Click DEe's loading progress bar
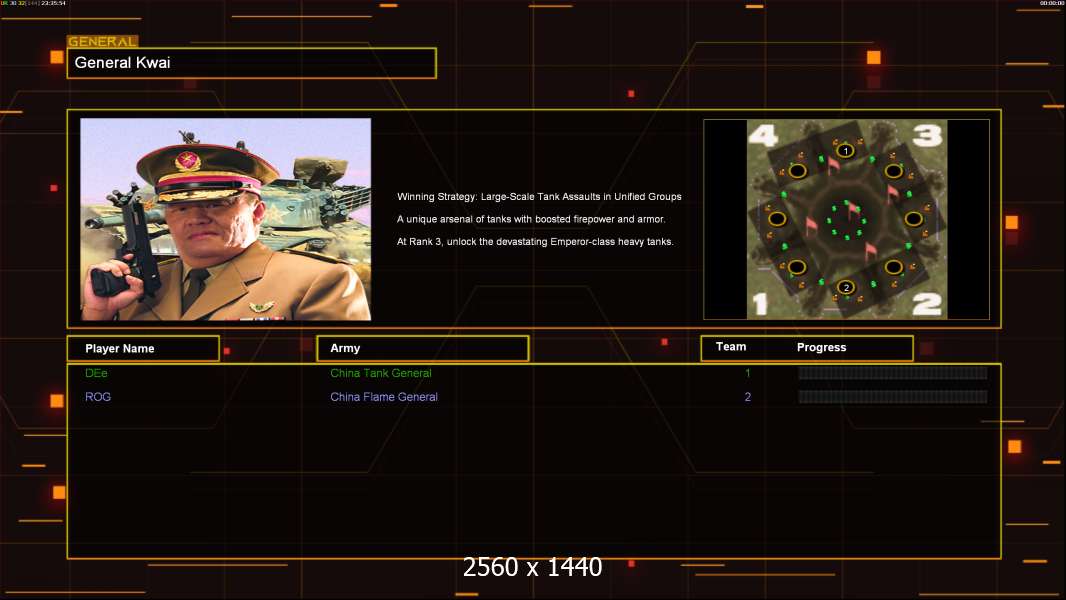Image resolution: width=1066 pixels, height=600 pixels. click(x=893, y=372)
